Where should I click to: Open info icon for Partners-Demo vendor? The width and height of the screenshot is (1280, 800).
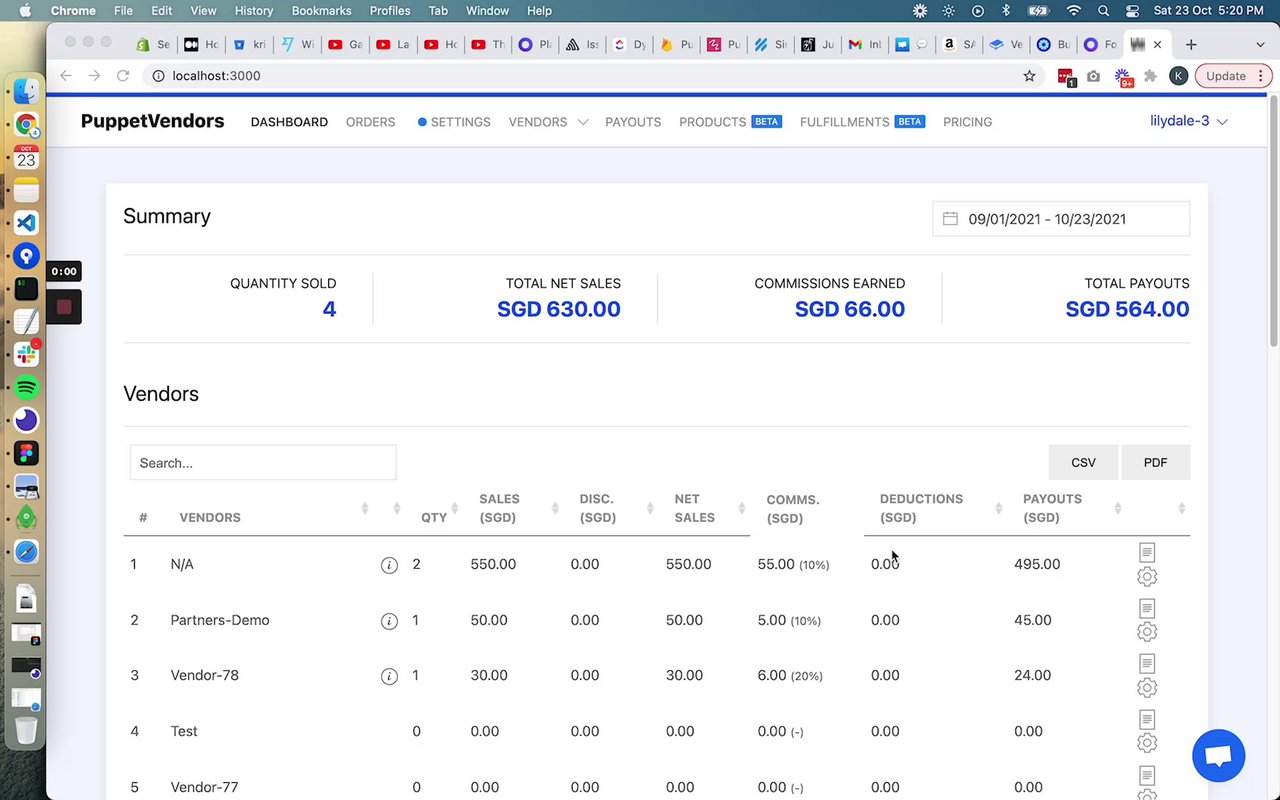[389, 621]
